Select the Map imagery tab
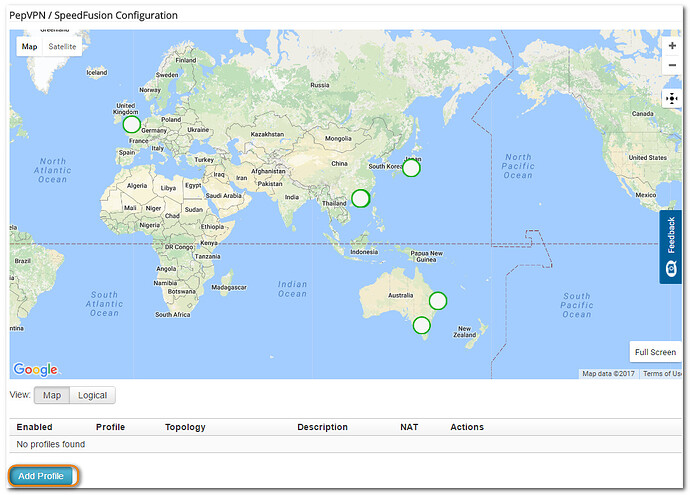 pos(30,46)
